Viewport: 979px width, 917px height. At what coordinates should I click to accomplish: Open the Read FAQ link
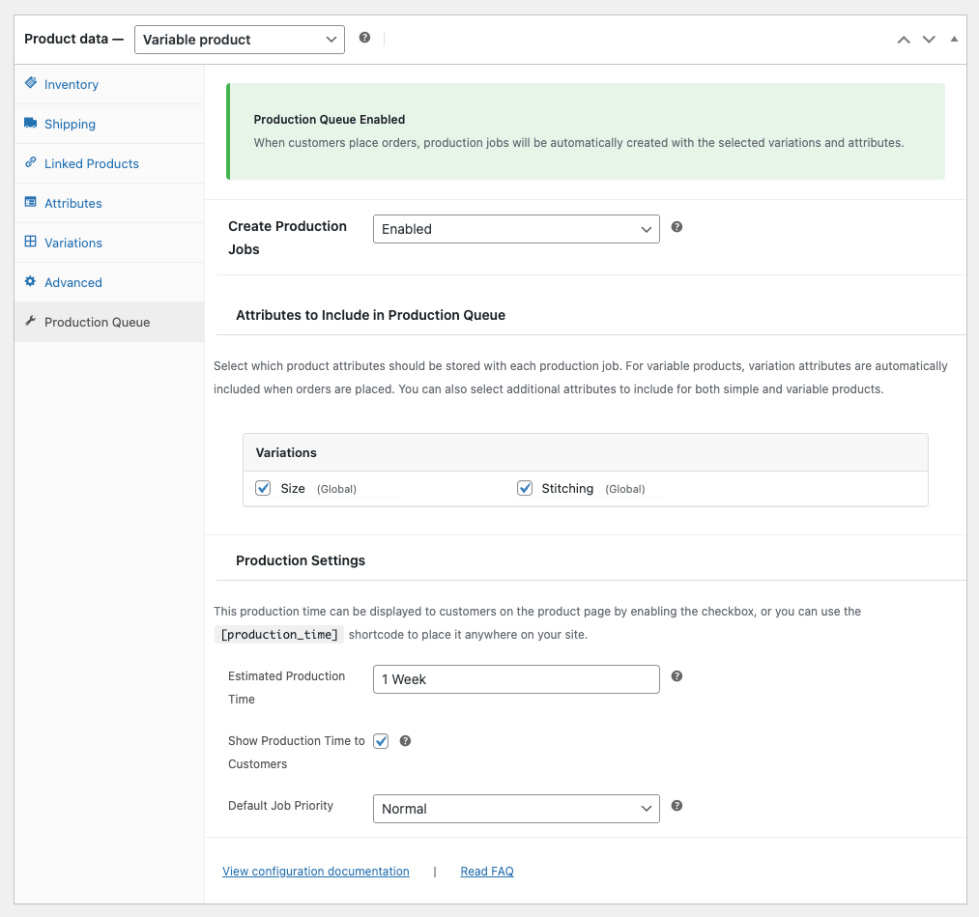coord(487,871)
